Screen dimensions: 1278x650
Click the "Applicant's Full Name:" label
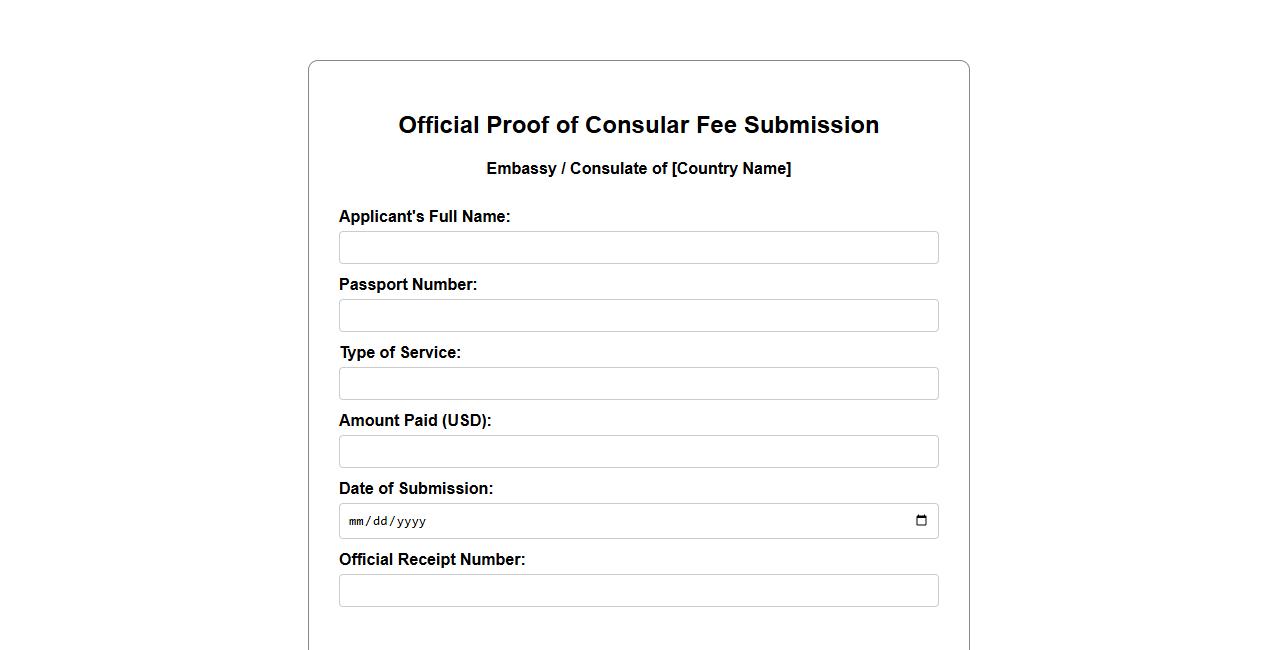point(424,217)
